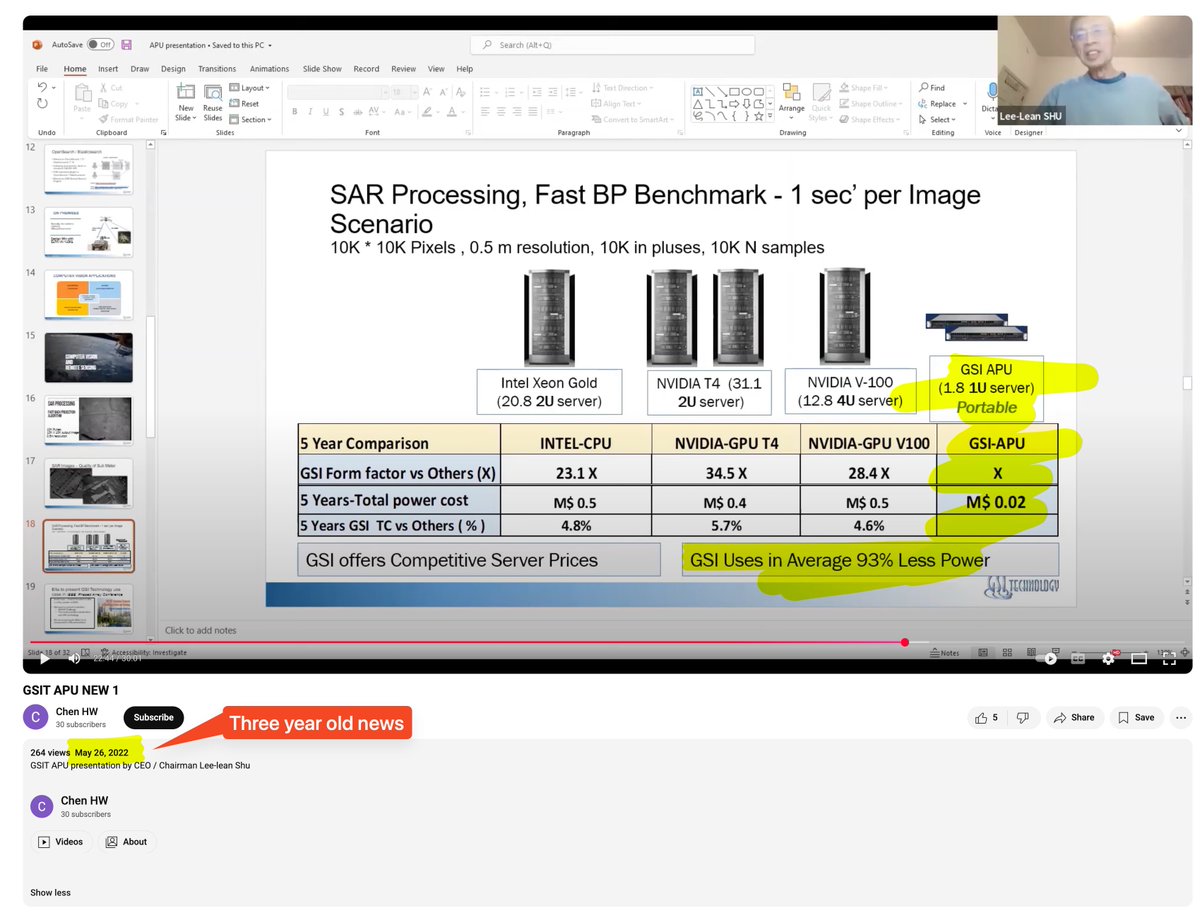Click Find in Editing group

pyautogui.click(x=932, y=88)
